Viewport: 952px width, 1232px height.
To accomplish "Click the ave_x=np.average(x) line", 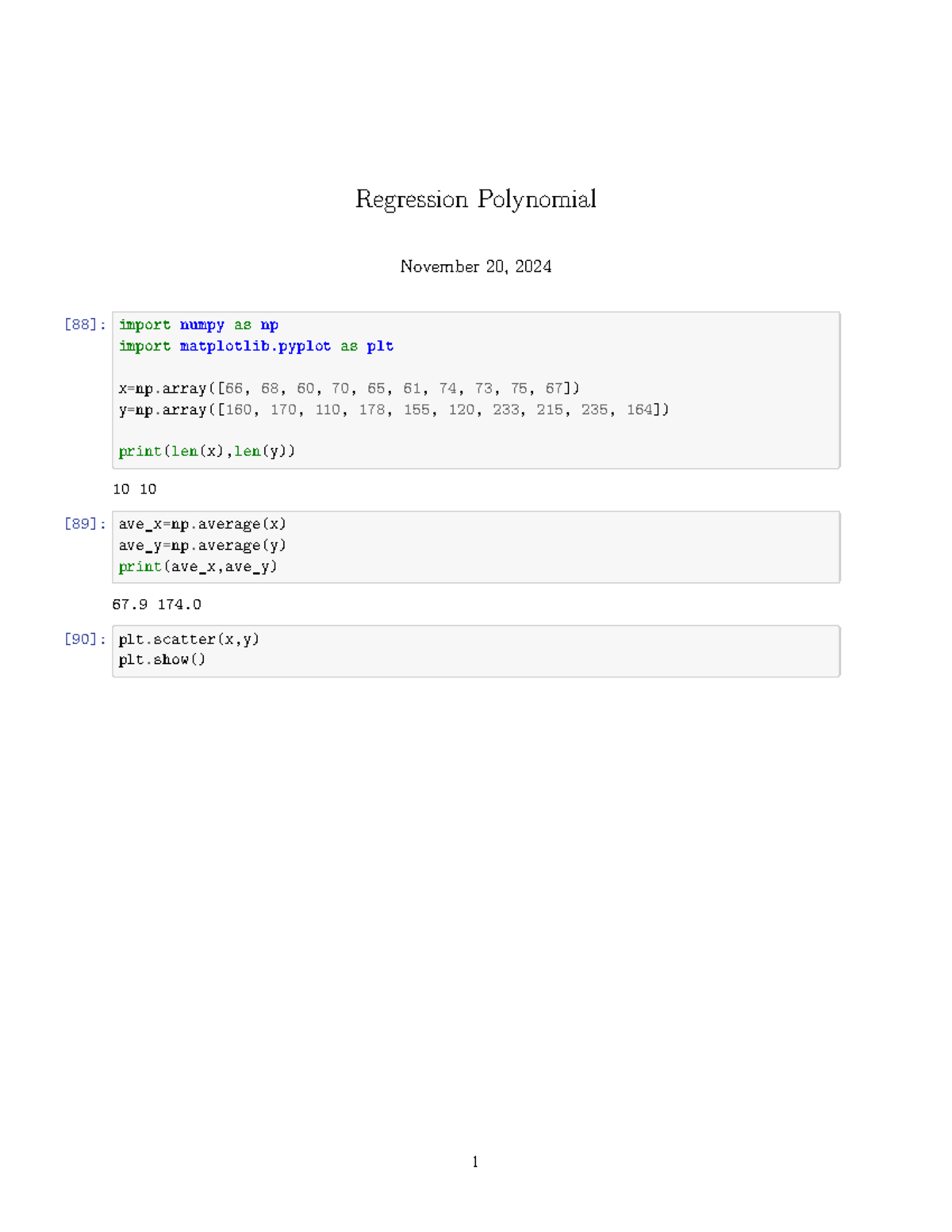I will pyautogui.click(x=202, y=524).
